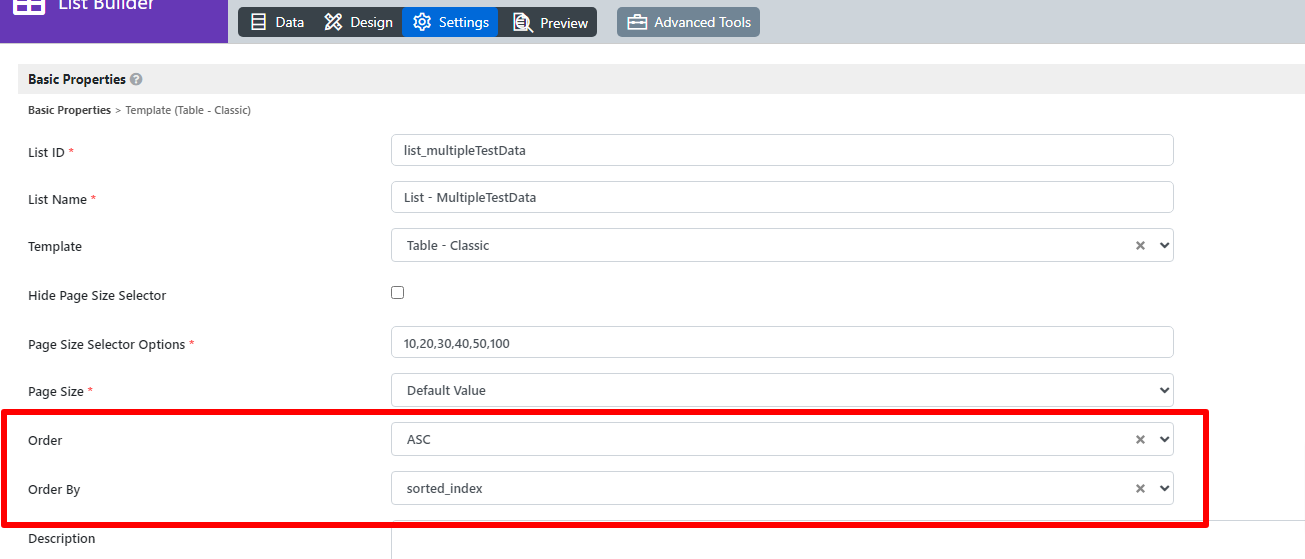Click the Advanced Tools toolbox icon
Viewport: 1305px width, 559px height.
pyautogui.click(x=637, y=22)
